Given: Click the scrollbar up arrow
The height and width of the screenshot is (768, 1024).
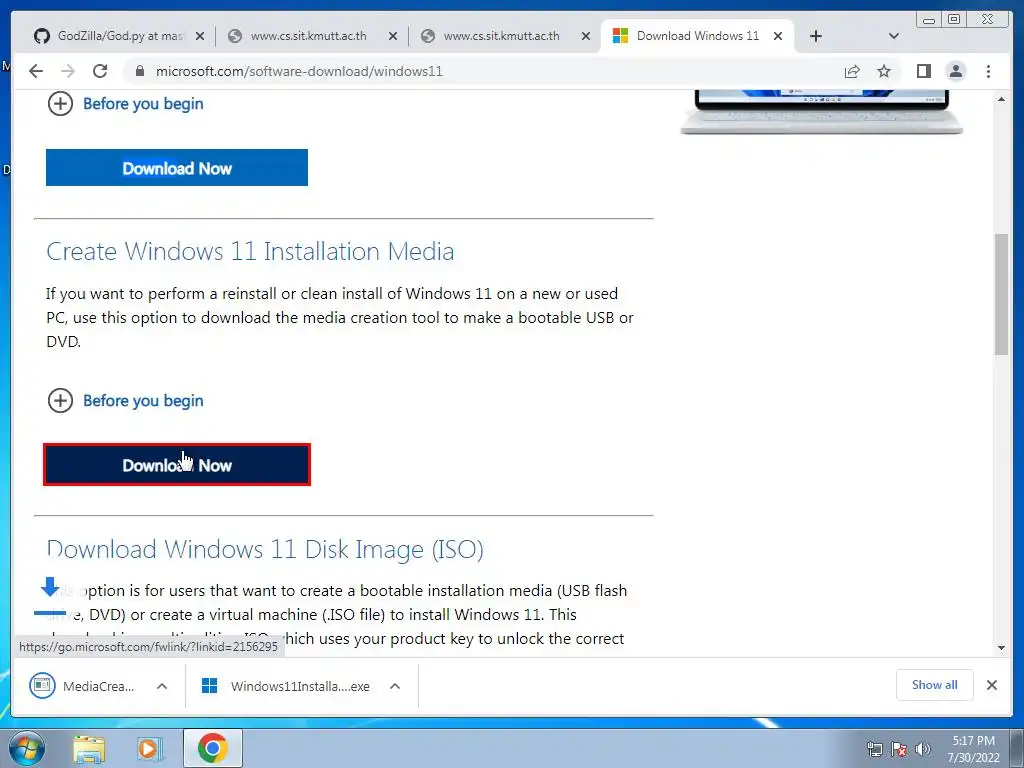Looking at the screenshot, I should (x=1001, y=99).
